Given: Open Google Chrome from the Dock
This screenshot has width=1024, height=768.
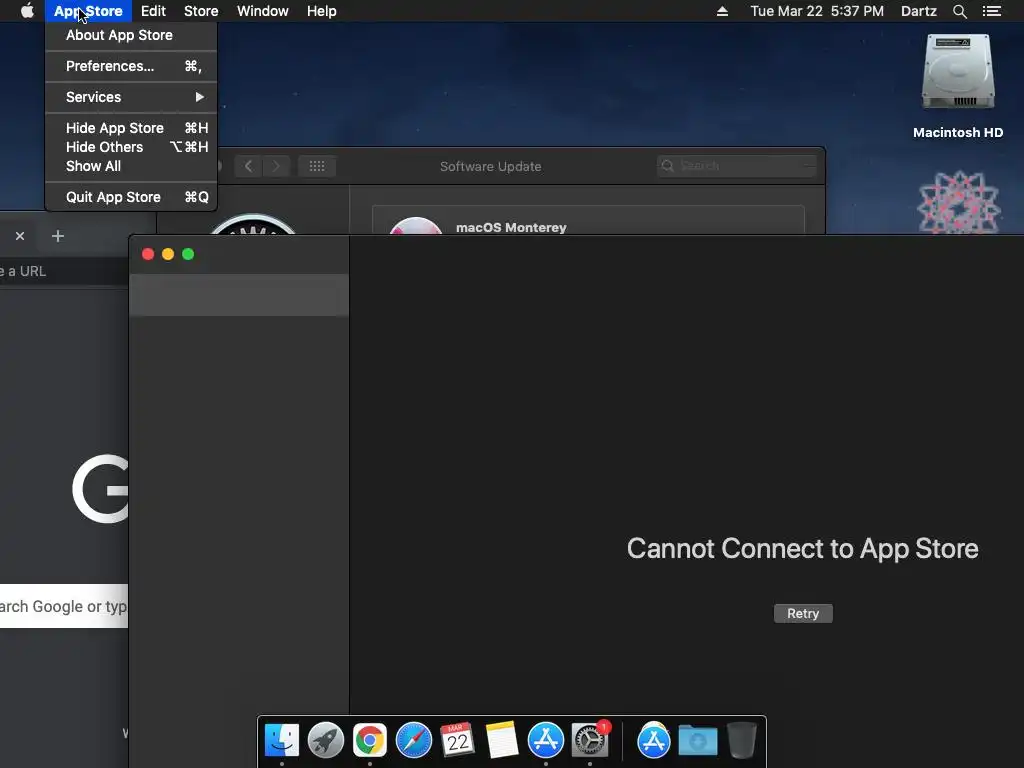Looking at the screenshot, I should point(370,740).
